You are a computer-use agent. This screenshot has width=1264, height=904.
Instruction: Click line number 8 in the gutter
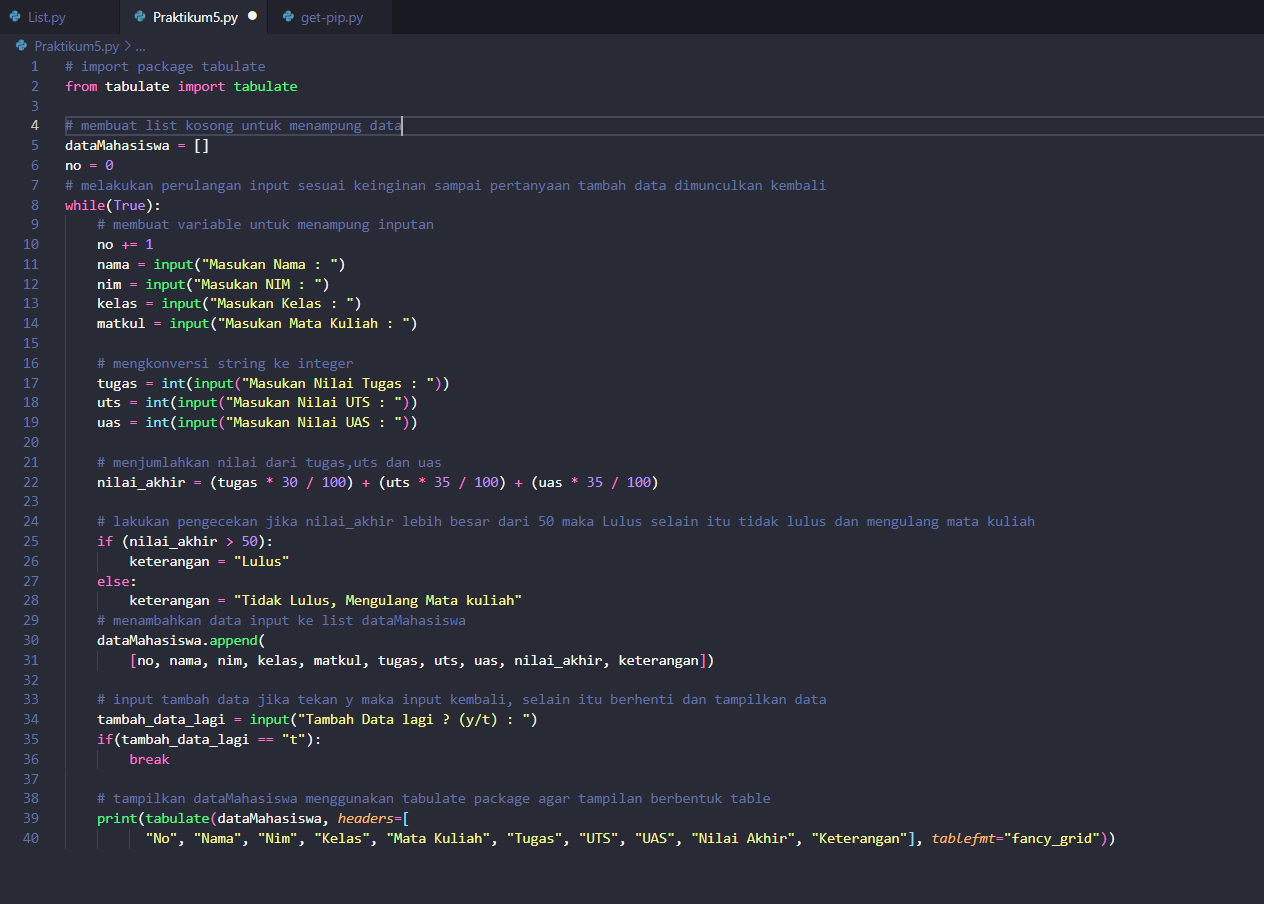click(34, 204)
